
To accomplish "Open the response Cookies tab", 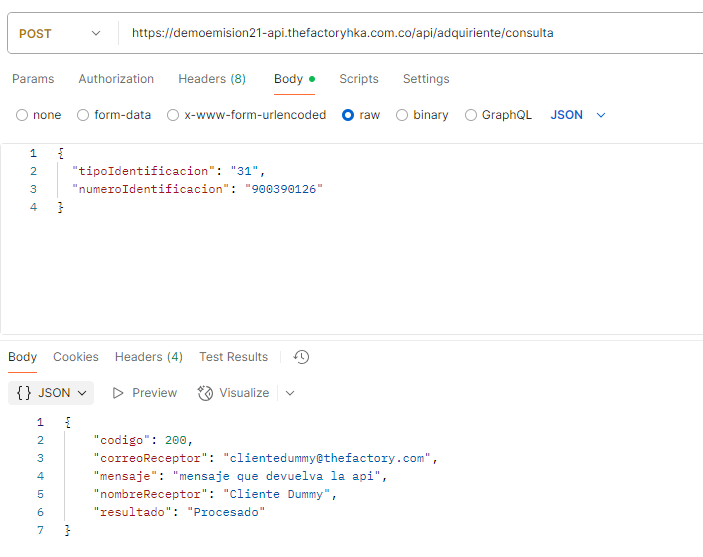I will [76, 357].
